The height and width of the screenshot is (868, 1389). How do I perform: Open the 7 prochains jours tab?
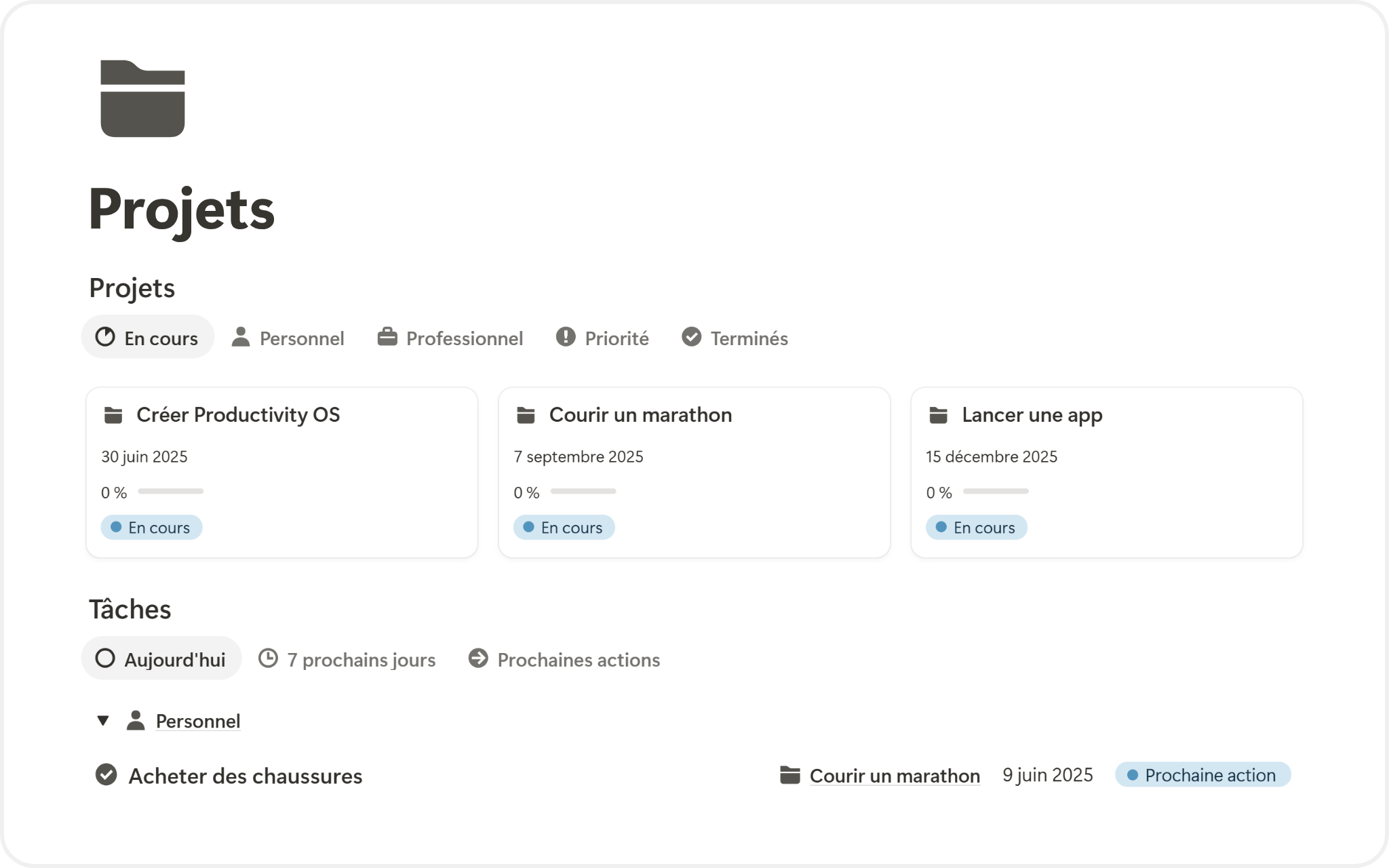347,659
